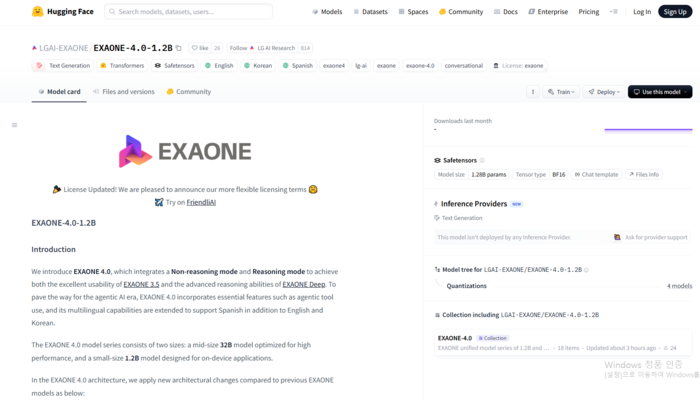Click the like count 26
This screenshot has height=400, width=700.
pyautogui.click(x=217, y=48)
